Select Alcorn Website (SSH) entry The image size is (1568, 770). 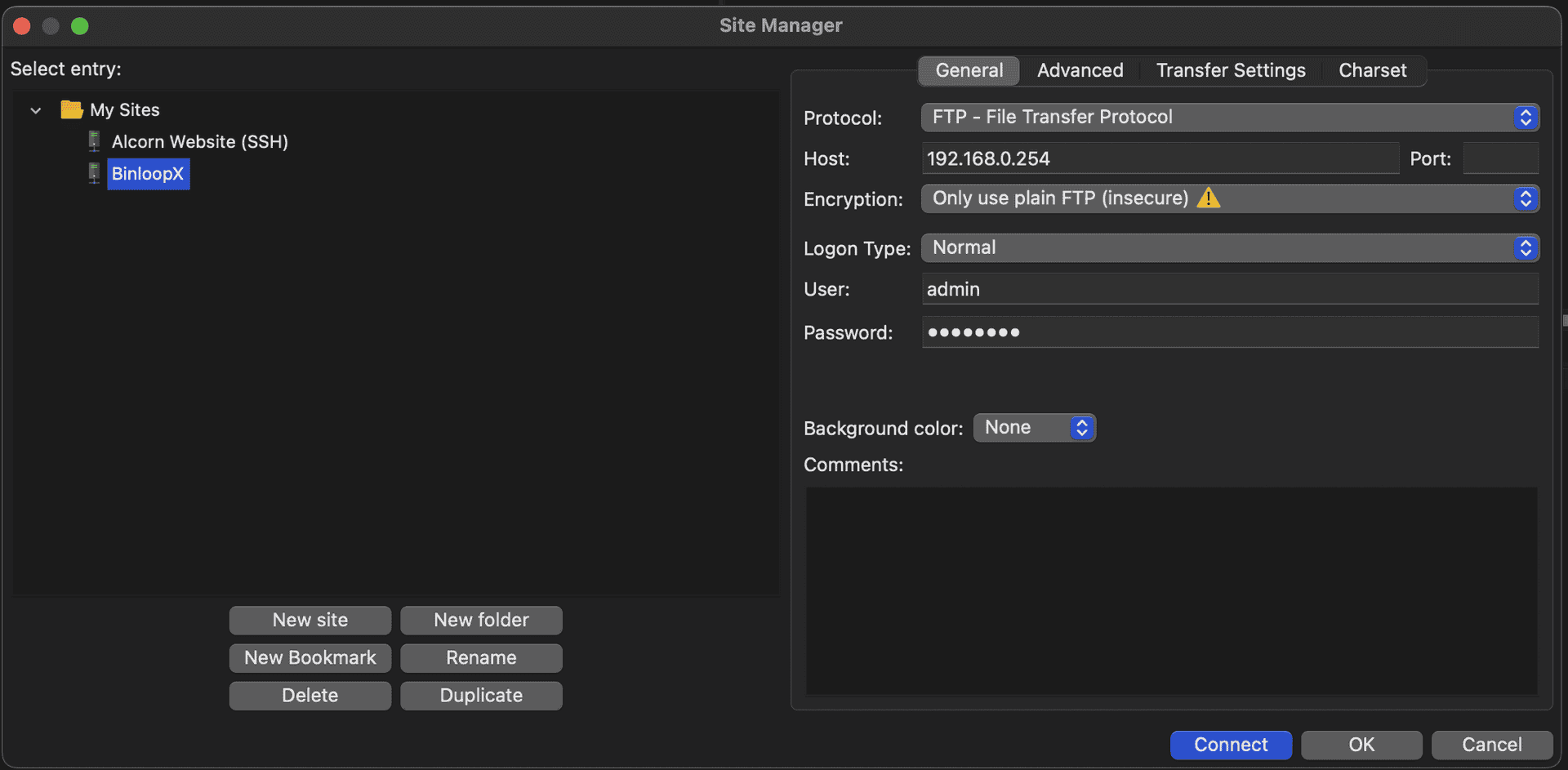coord(200,142)
